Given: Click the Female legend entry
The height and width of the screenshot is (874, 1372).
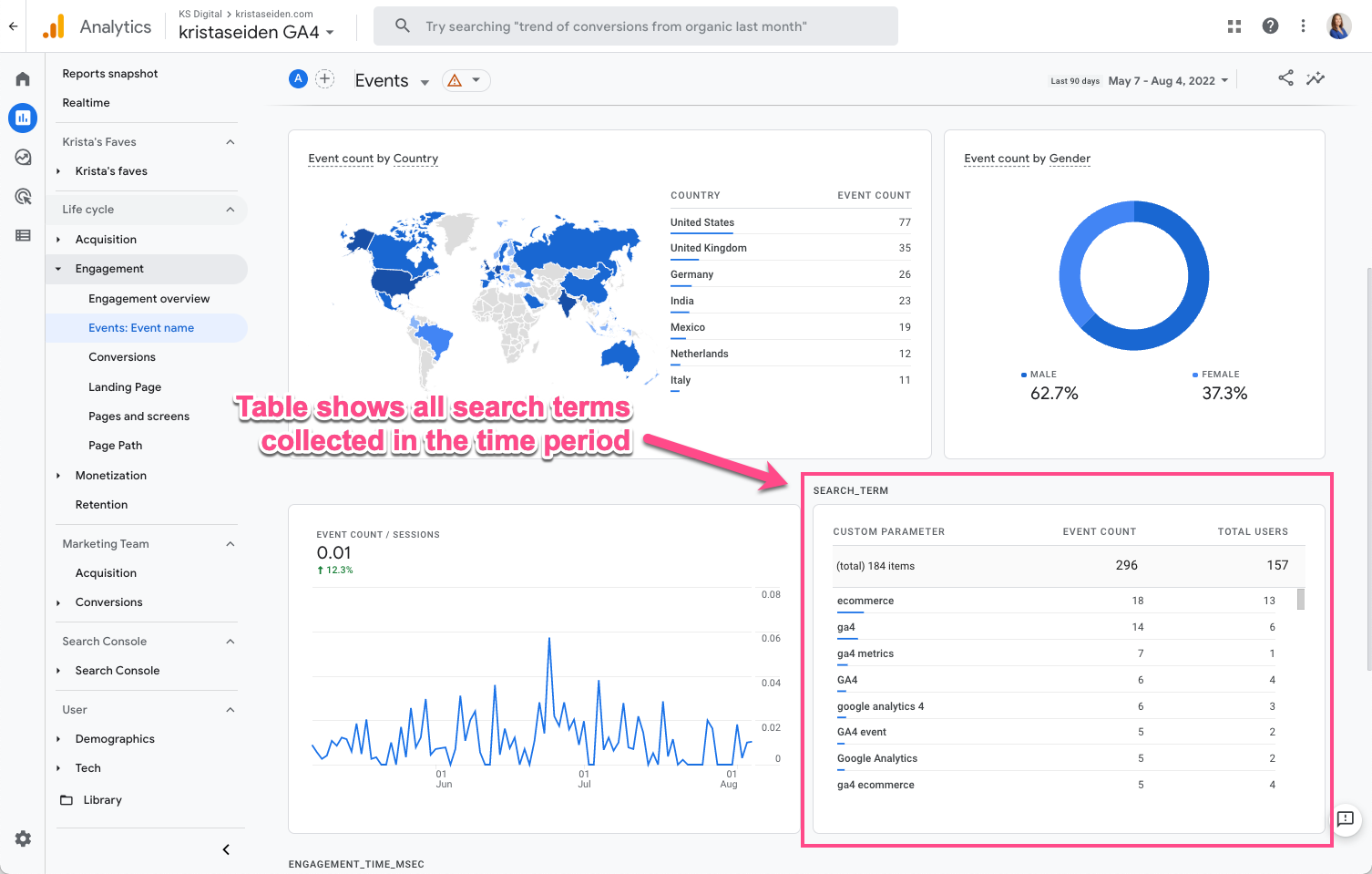Looking at the screenshot, I should point(1216,375).
